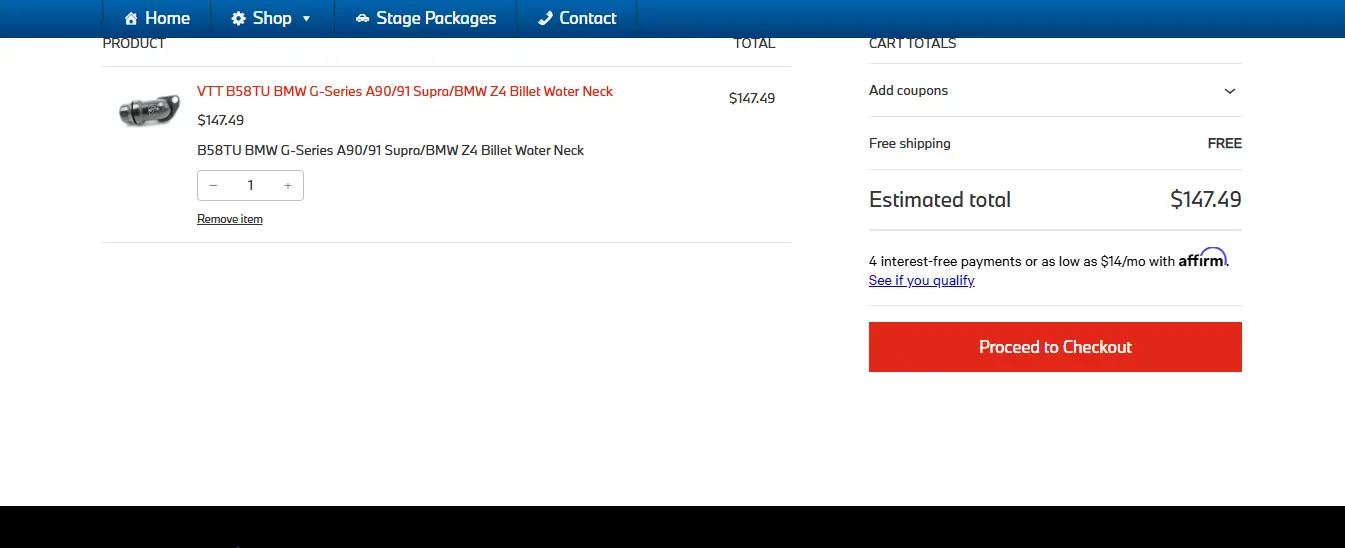Screen dimensions: 1345x548
Task: Go to the Home menu item
Action: click(167, 19)
